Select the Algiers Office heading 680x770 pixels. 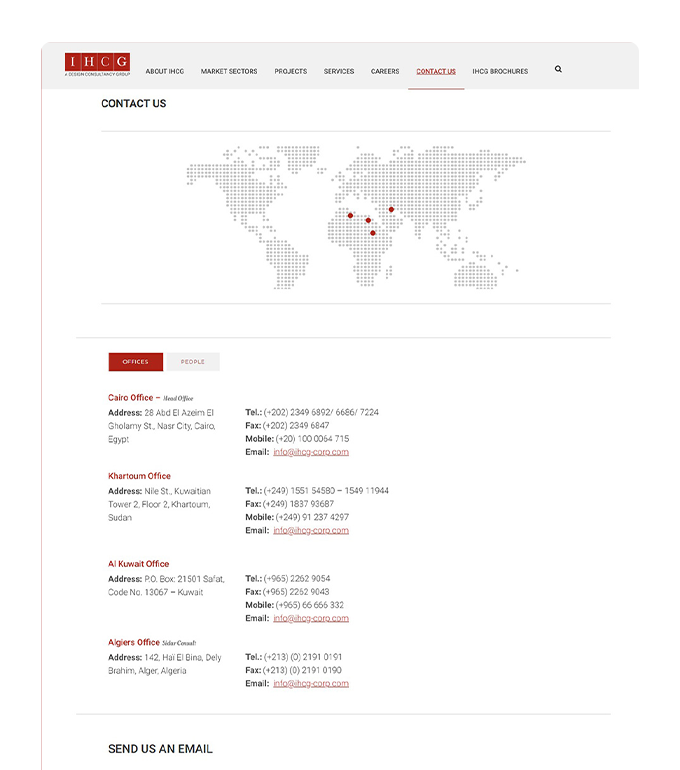coord(134,642)
